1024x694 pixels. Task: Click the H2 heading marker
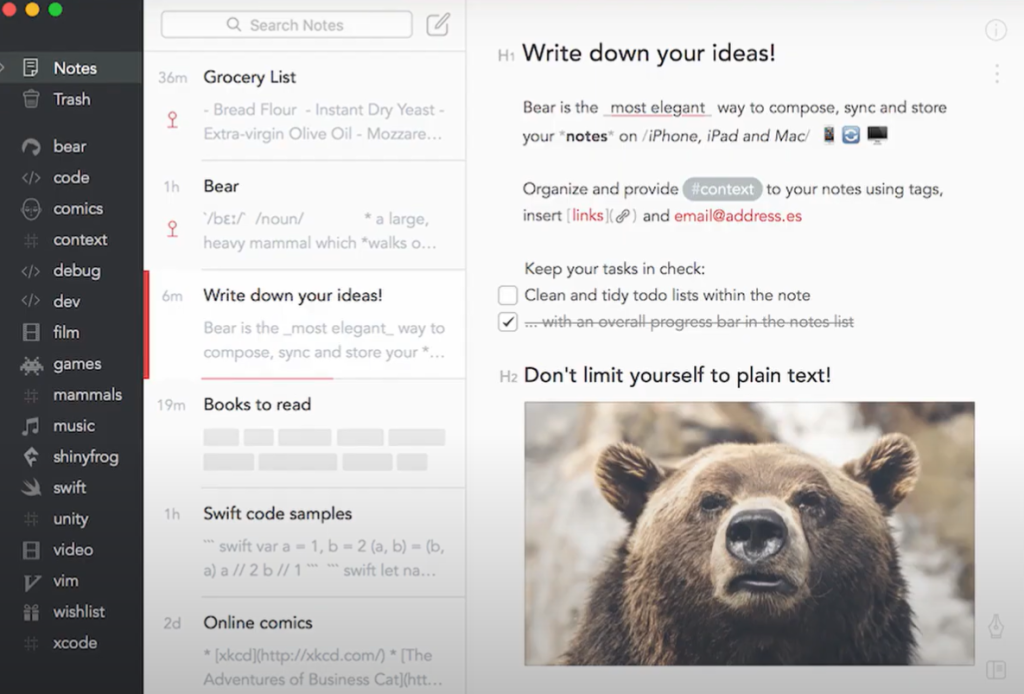508,377
